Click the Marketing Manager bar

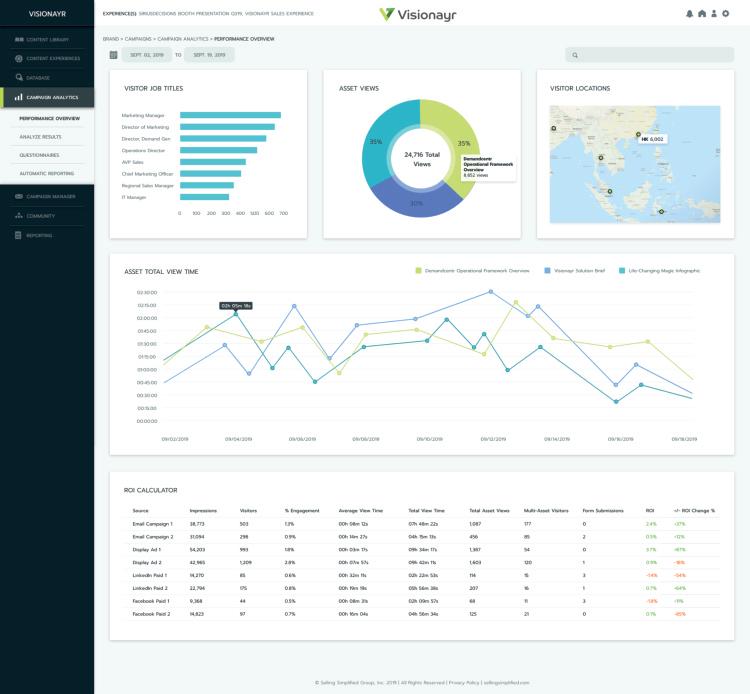tap(230, 115)
